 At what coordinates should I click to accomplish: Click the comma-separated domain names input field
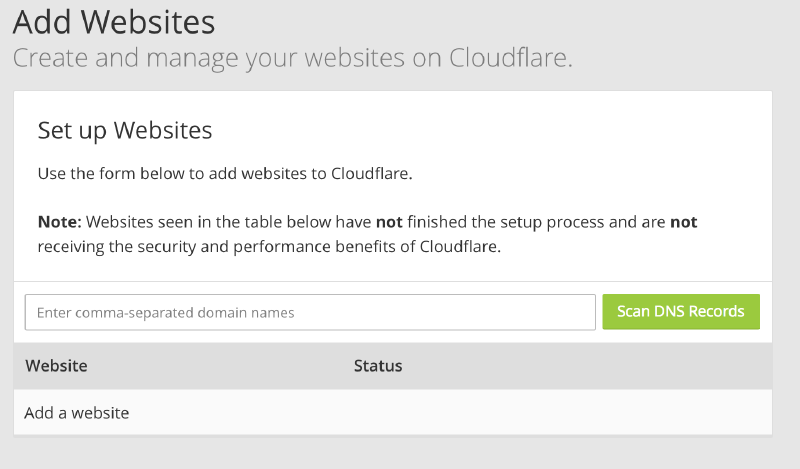click(310, 312)
